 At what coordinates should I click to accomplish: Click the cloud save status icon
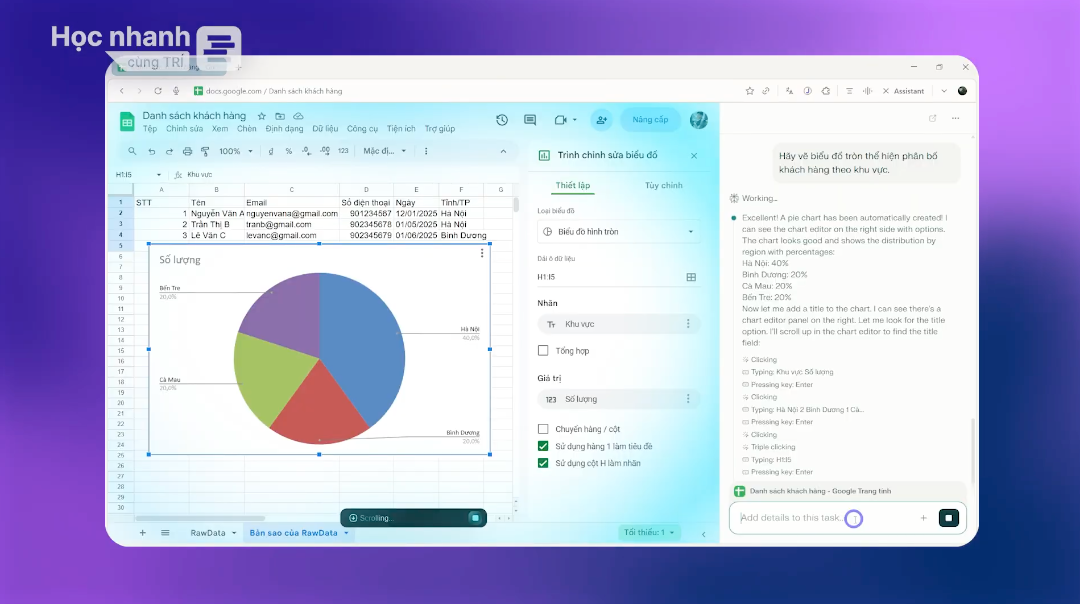click(x=298, y=116)
